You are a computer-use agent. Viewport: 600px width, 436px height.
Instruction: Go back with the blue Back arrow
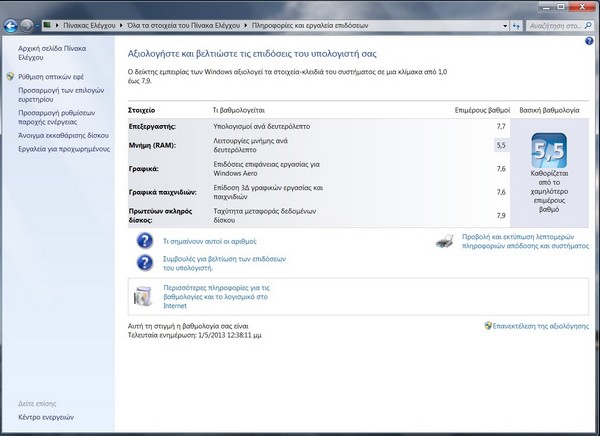[x=11, y=26]
